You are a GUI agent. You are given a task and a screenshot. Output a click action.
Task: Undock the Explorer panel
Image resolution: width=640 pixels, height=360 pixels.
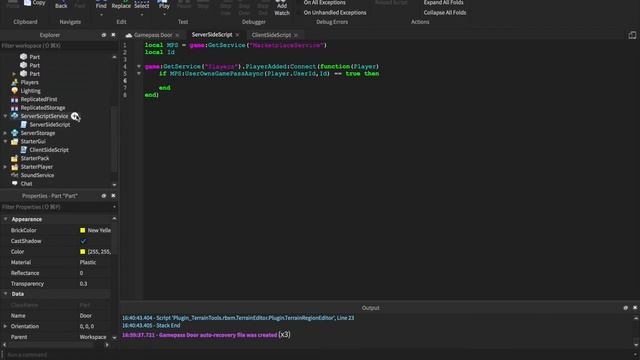pos(104,35)
